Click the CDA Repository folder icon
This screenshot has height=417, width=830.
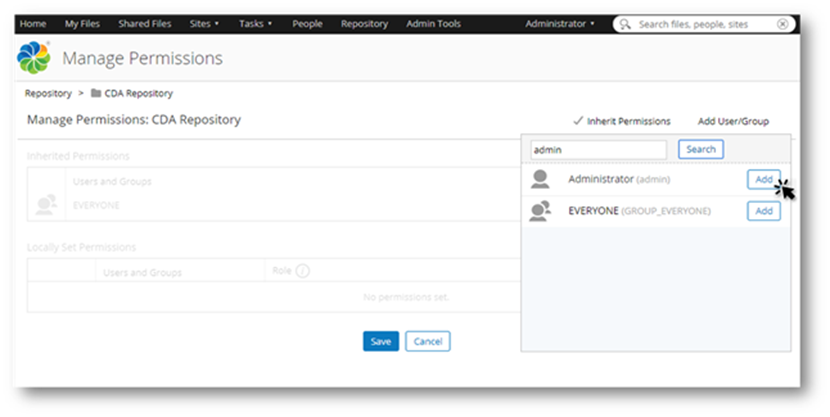[x=96, y=93]
